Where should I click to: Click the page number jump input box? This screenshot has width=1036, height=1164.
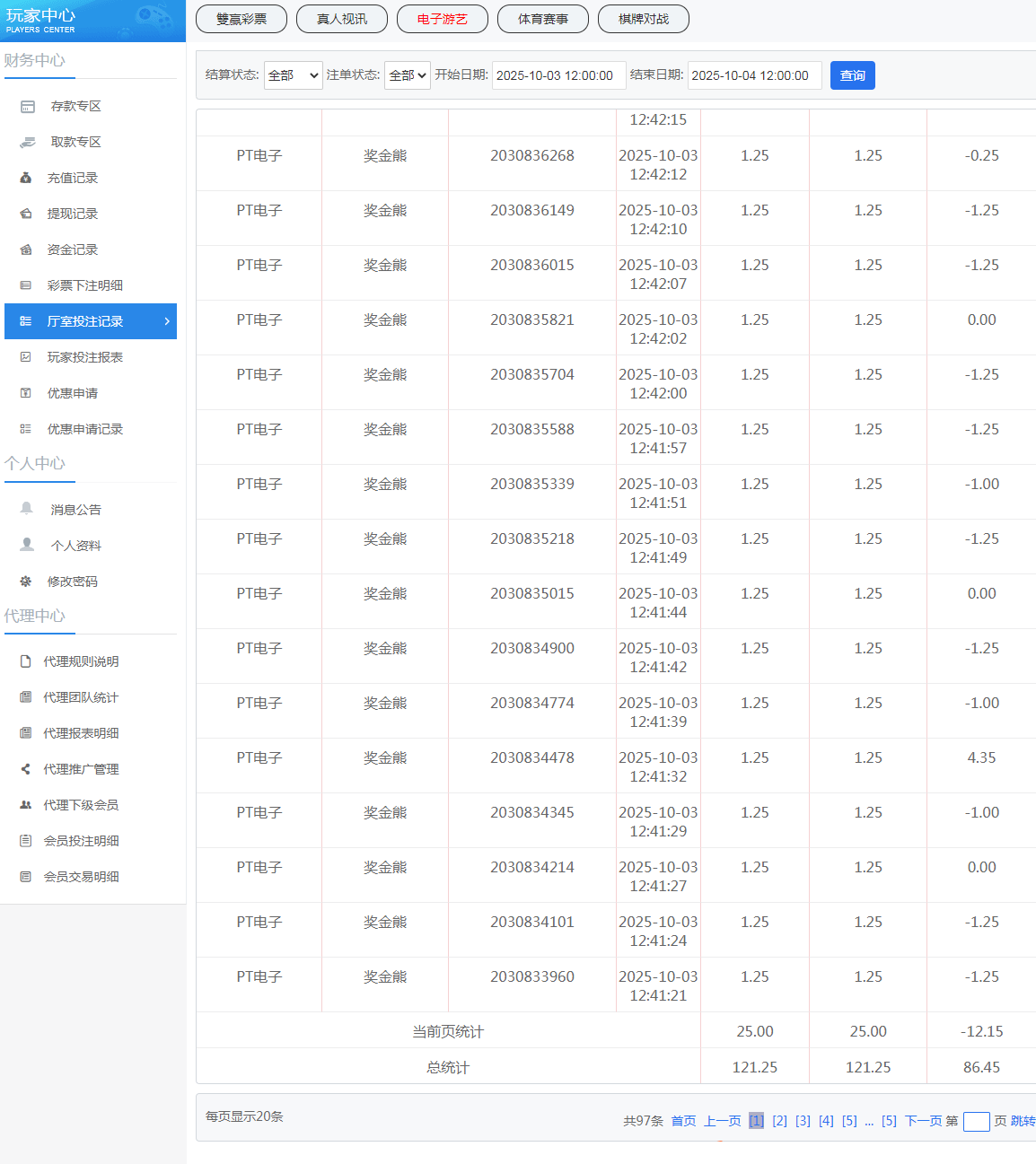click(x=976, y=1122)
